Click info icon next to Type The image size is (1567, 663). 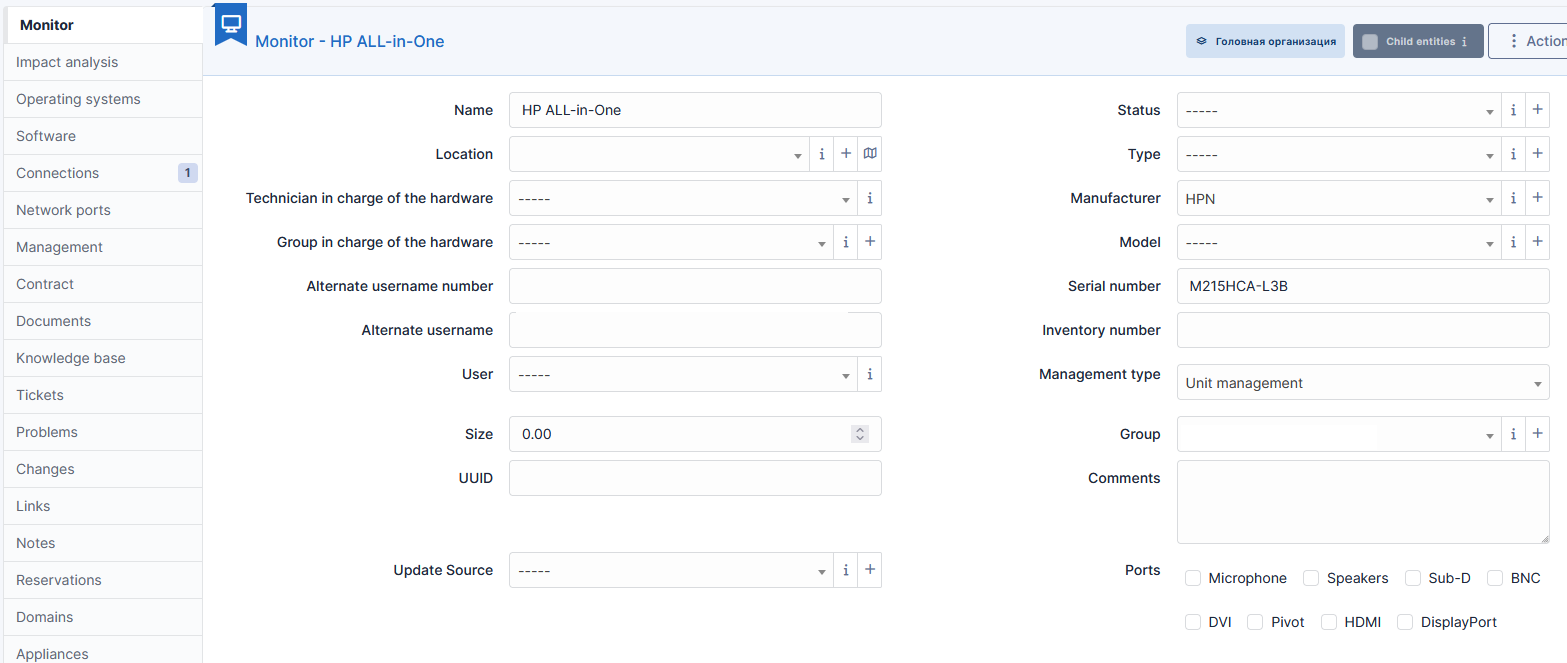click(1514, 154)
